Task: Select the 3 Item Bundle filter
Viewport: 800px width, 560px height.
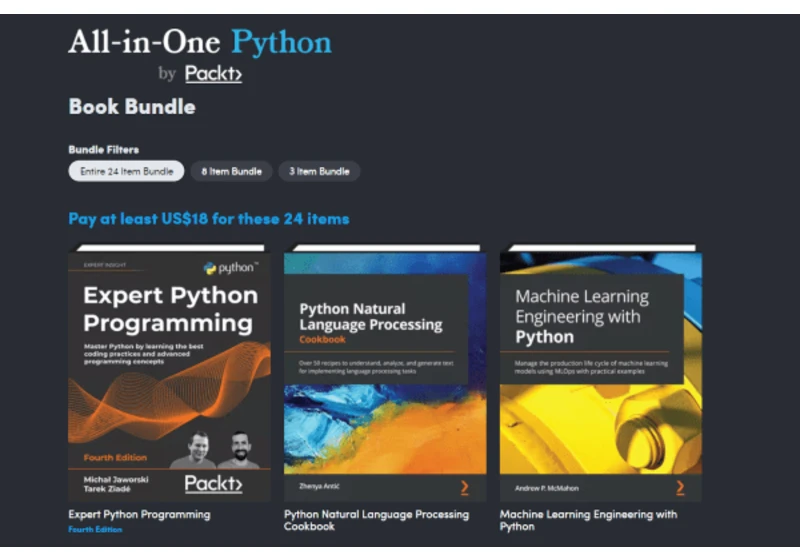Action: click(x=319, y=171)
